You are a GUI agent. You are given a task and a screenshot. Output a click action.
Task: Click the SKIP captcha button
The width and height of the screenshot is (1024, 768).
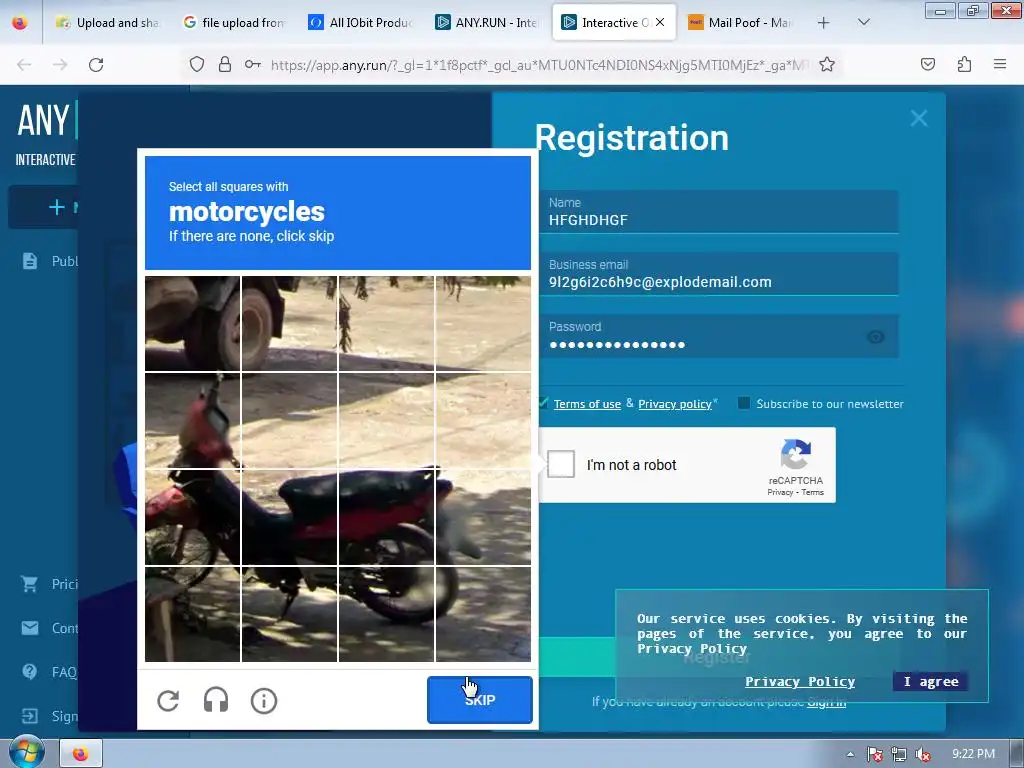click(x=479, y=700)
